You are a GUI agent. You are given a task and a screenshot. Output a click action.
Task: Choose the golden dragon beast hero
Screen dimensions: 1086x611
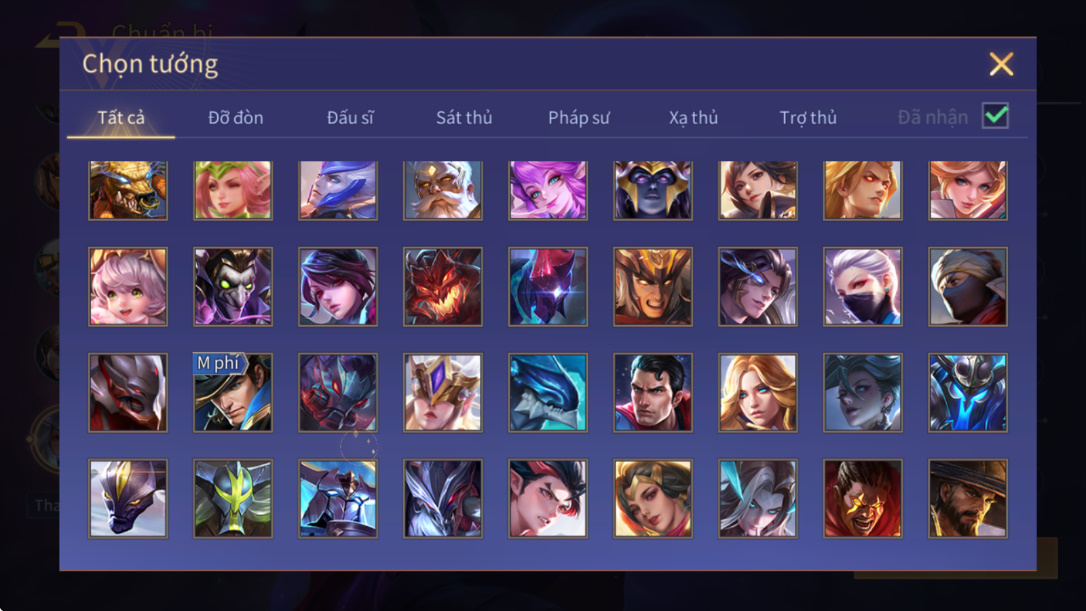tap(128, 190)
